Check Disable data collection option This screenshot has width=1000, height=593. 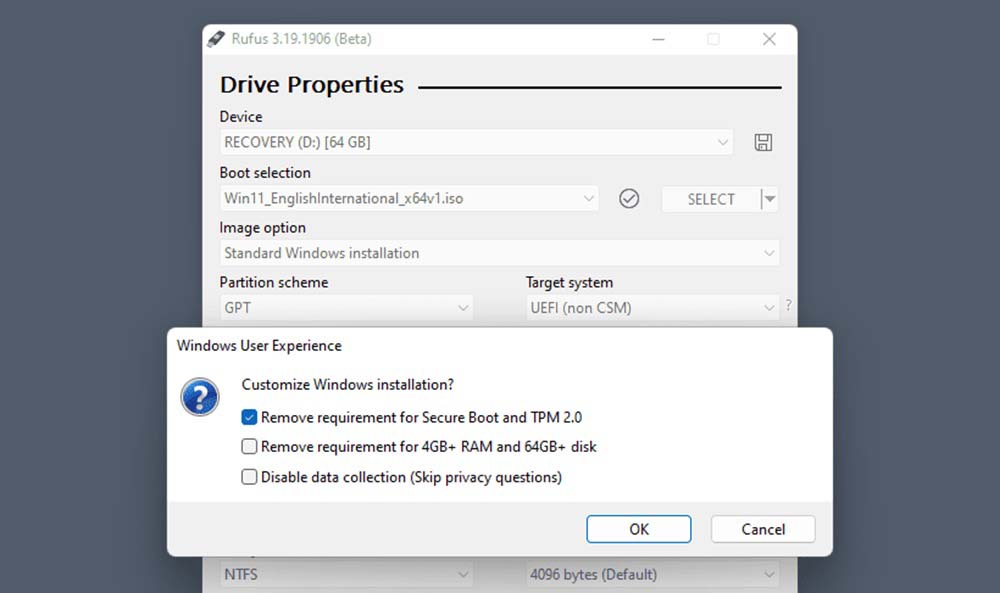(250, 477)
